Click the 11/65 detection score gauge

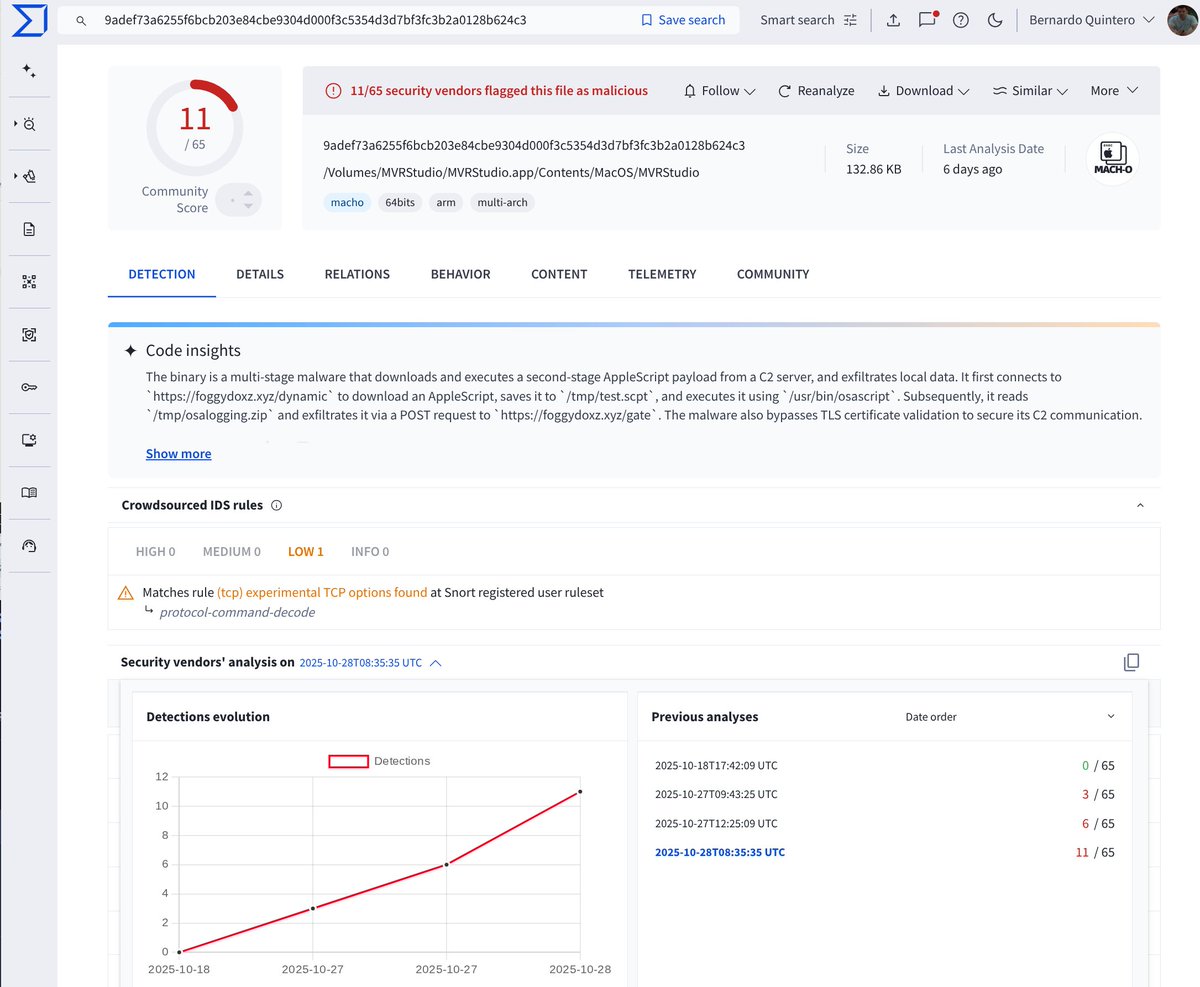195,127
